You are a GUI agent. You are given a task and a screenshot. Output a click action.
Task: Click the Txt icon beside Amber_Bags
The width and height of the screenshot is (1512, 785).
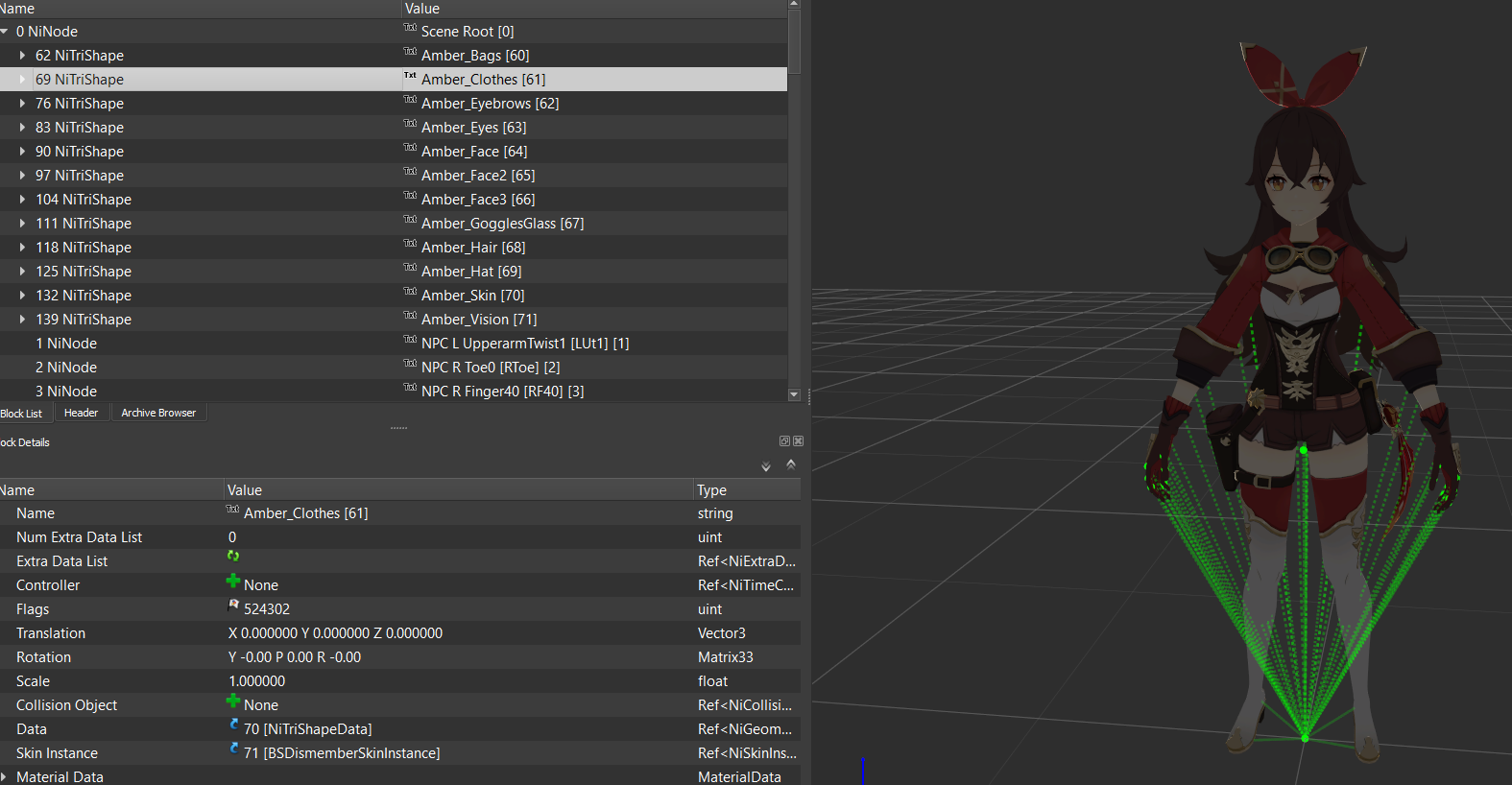(x=410, y=51)
